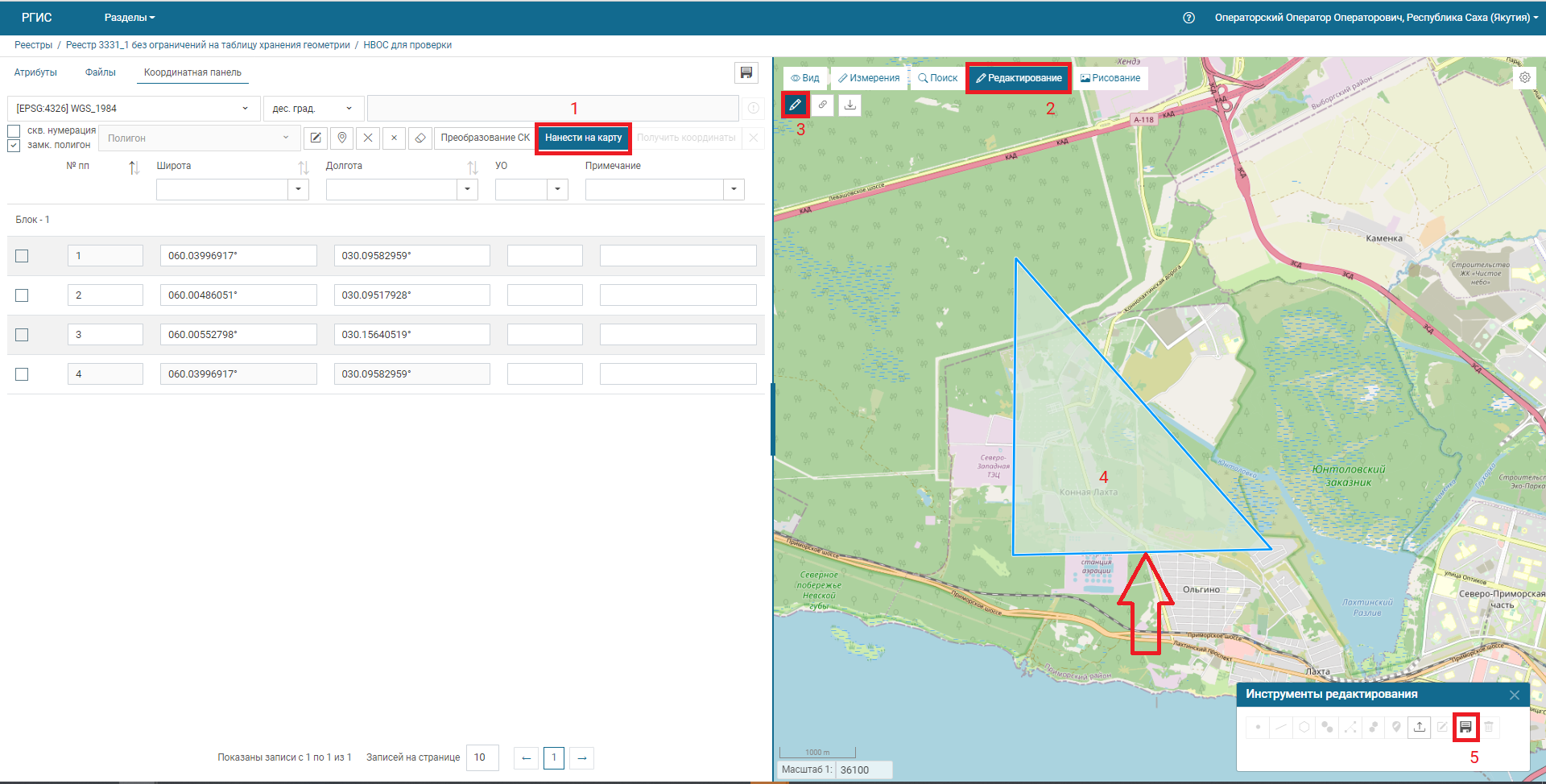Uncheck замк. полигон checkbox

tap(14, 146)
